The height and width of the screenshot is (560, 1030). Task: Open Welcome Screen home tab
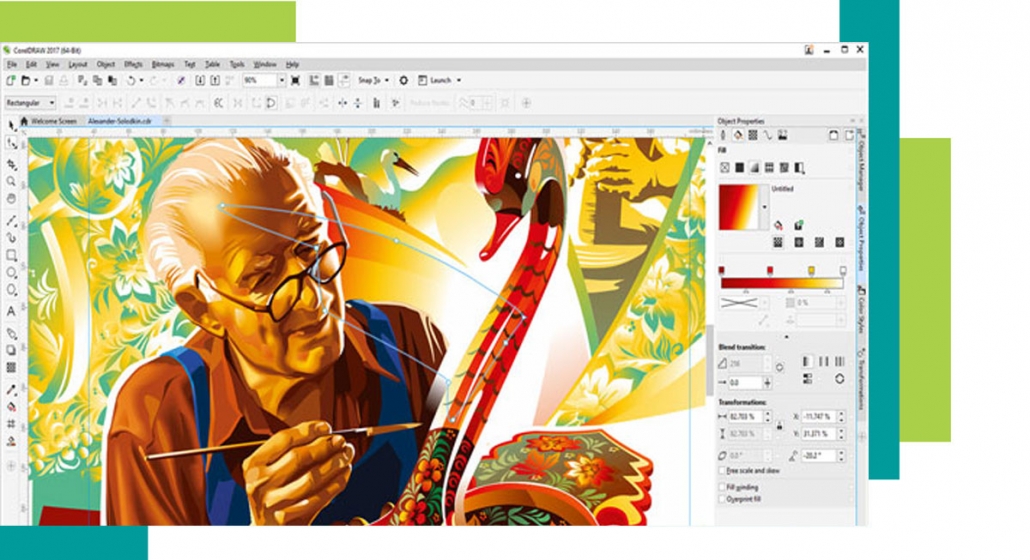pyautogui.click(x=49, y=121)
